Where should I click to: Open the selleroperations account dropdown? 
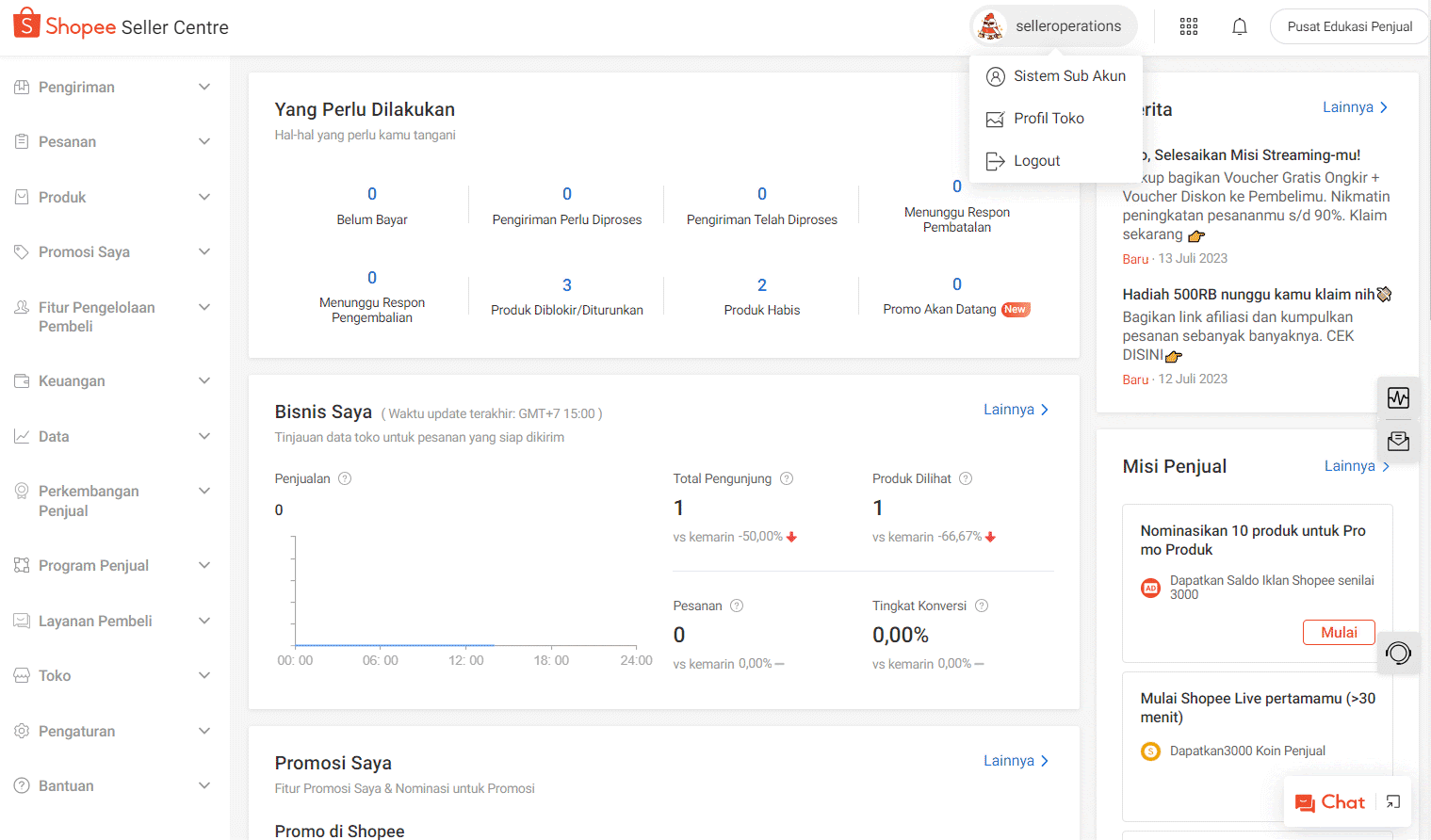pyautogui.click(x=1053, y=26)
